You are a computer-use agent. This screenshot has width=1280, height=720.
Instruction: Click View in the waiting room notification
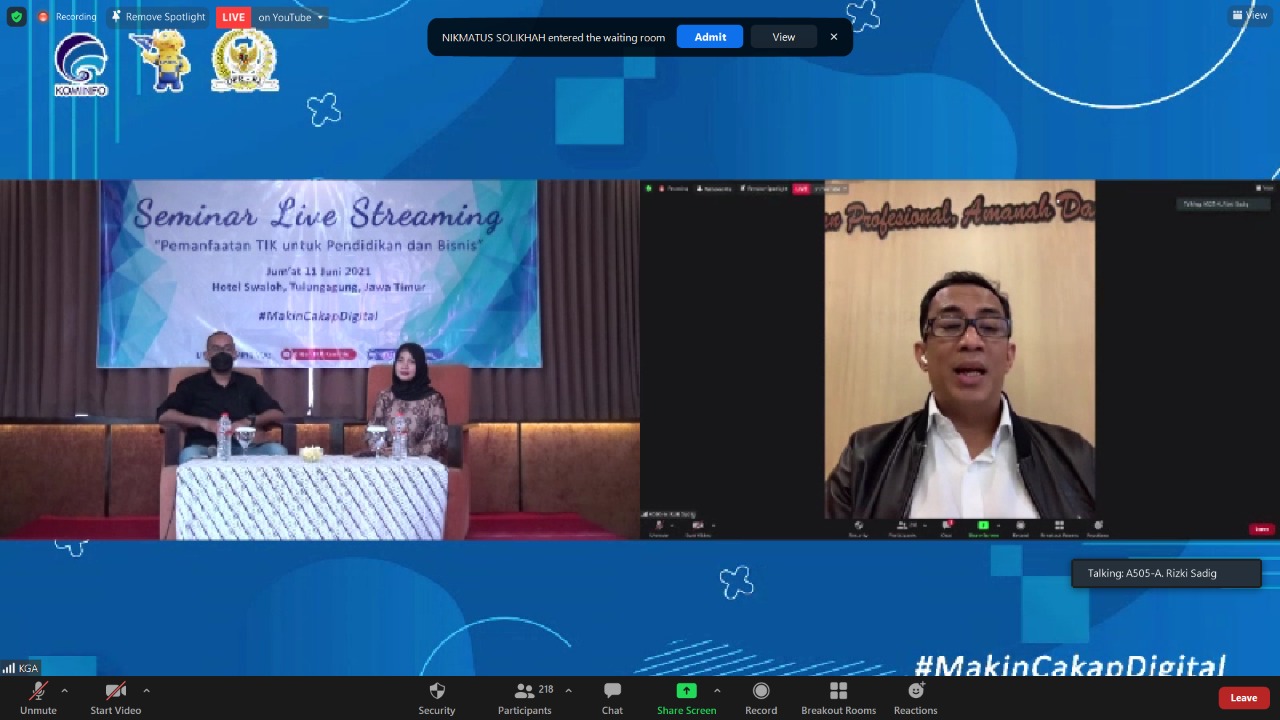pyautogui.click(x=784, y=37)
